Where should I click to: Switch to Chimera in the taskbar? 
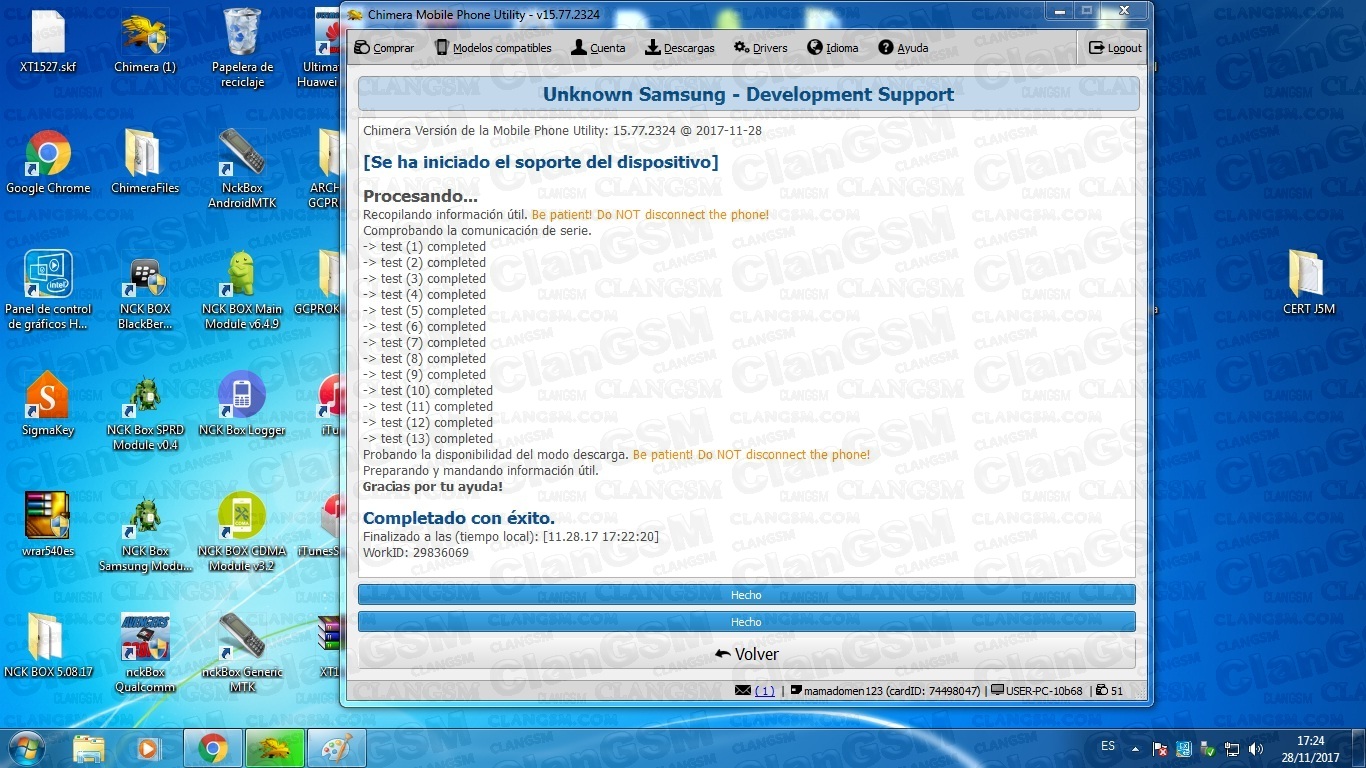(274, 748)
